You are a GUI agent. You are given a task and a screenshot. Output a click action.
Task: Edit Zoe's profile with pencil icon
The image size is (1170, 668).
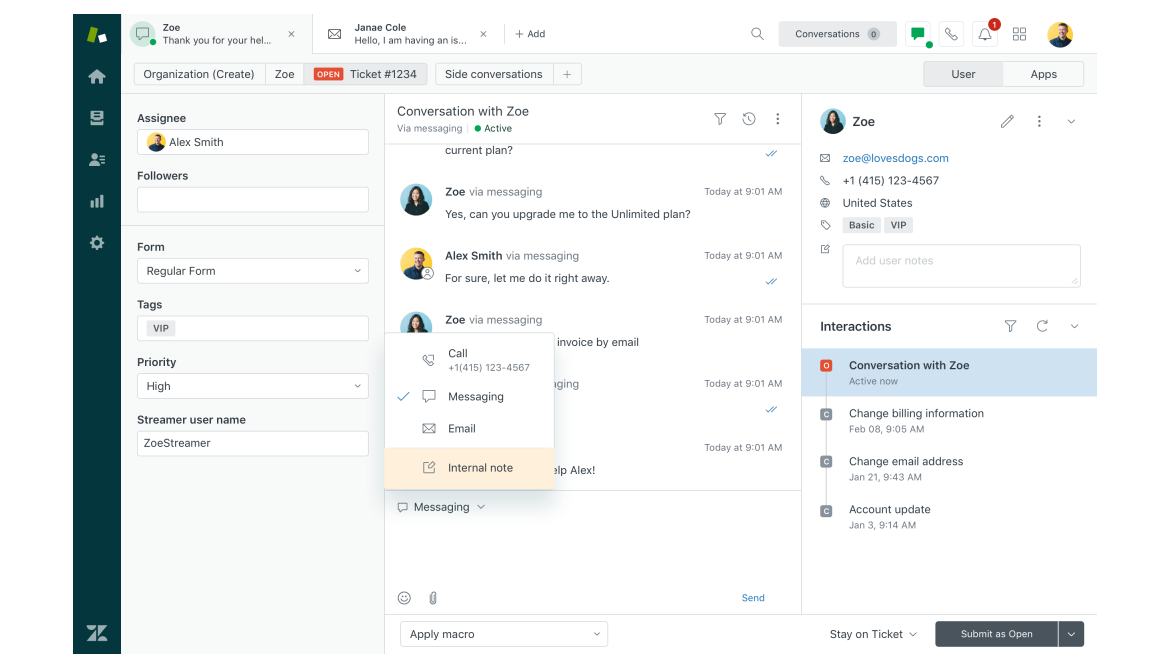1007,122
